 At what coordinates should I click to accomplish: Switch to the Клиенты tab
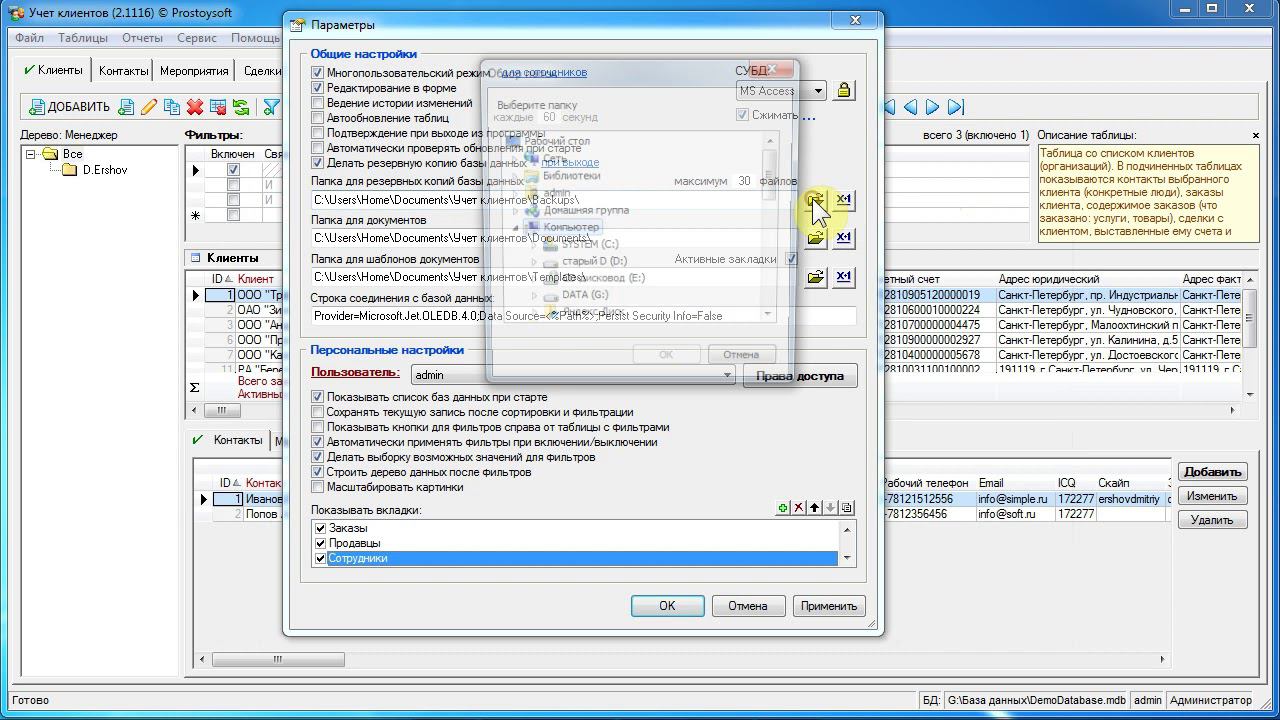[x=54, y=70]
